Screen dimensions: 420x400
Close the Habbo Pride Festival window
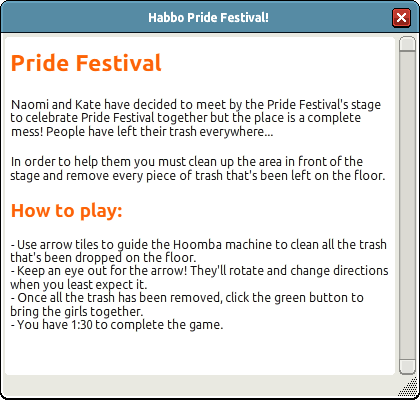pos(401,17)
